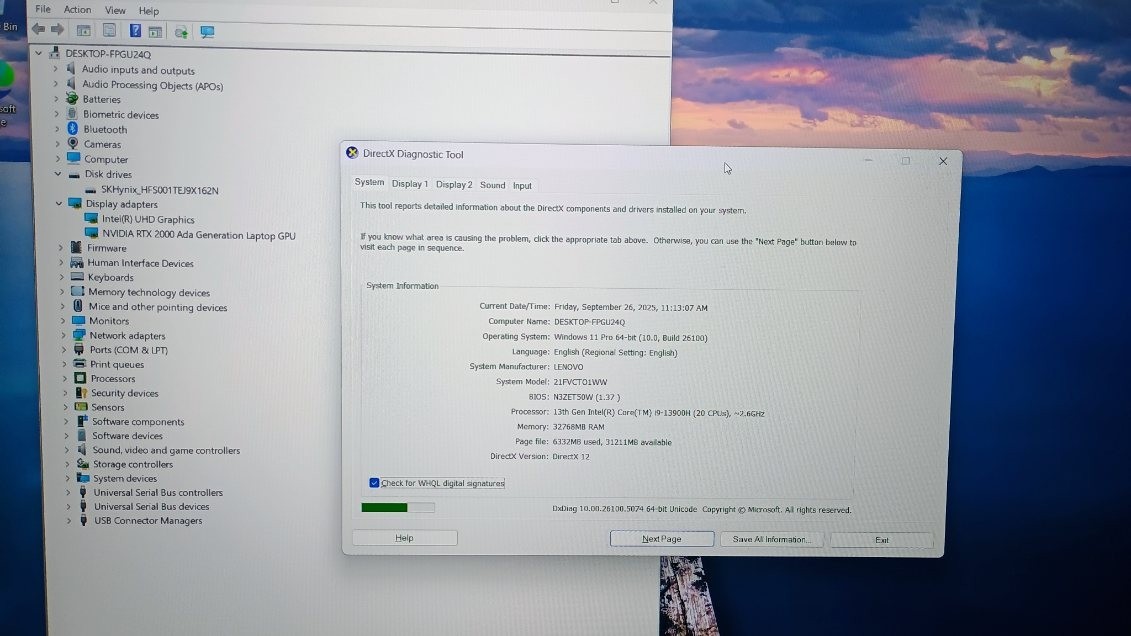Click the Next Page button
This screenshot has width=1131, height=636.
[x=661, y=539]
